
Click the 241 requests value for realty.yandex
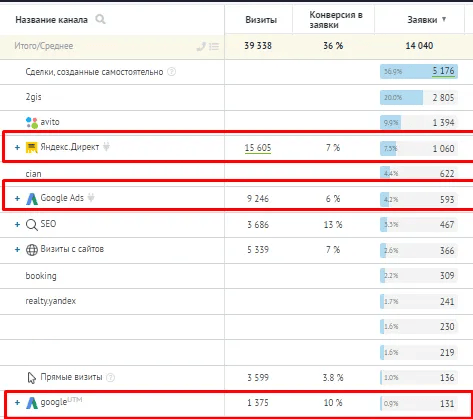(x=447, y=302)
